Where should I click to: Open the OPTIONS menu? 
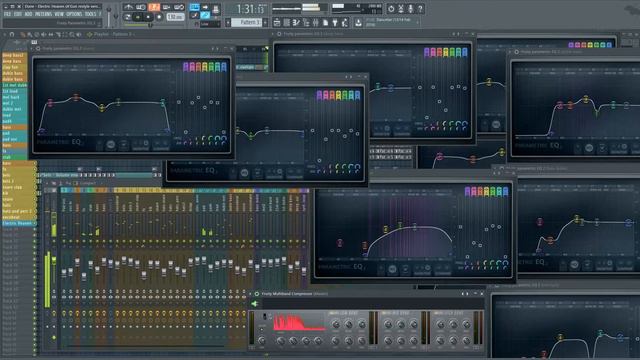74,14
